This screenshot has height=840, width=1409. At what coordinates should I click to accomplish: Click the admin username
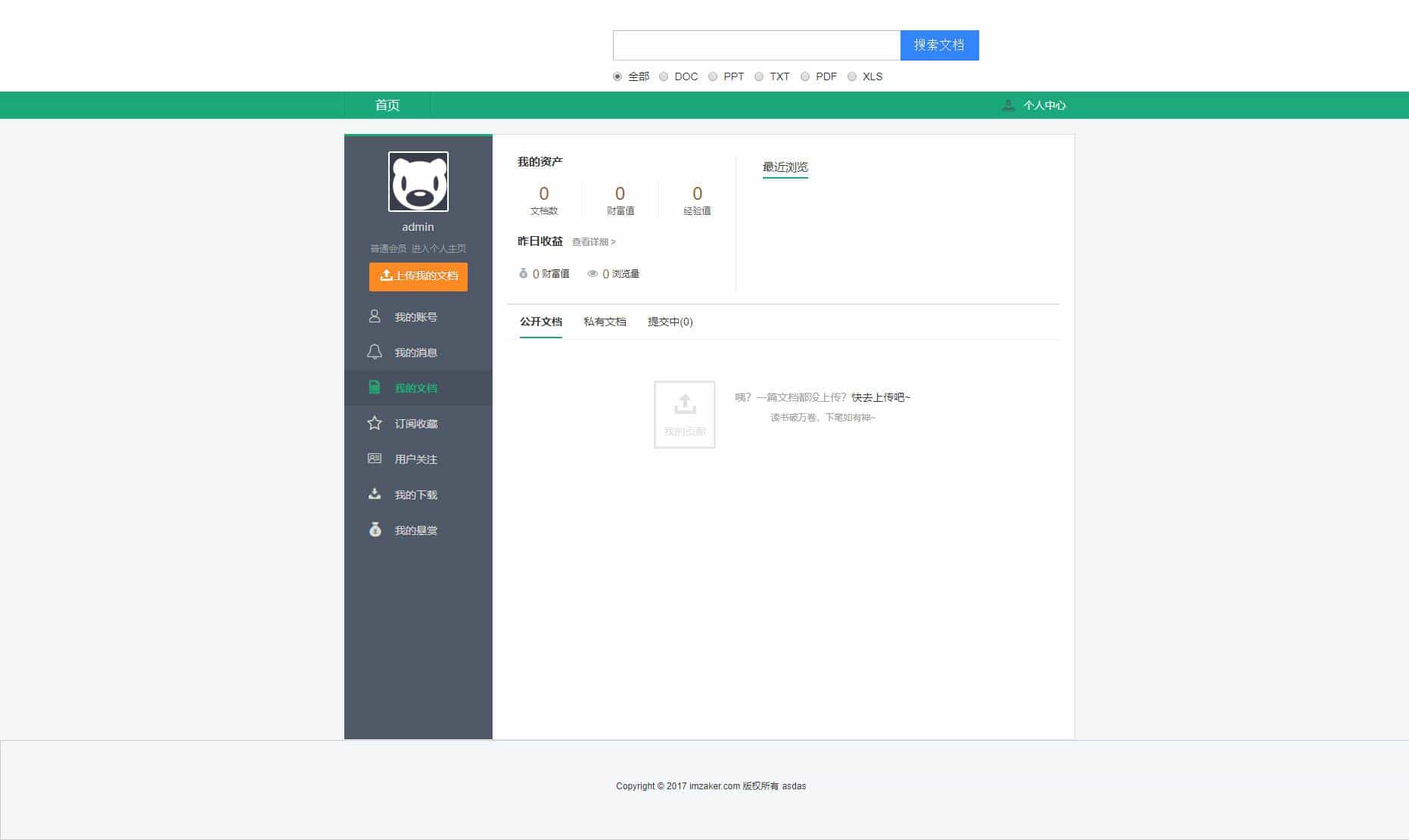point(418,227)
